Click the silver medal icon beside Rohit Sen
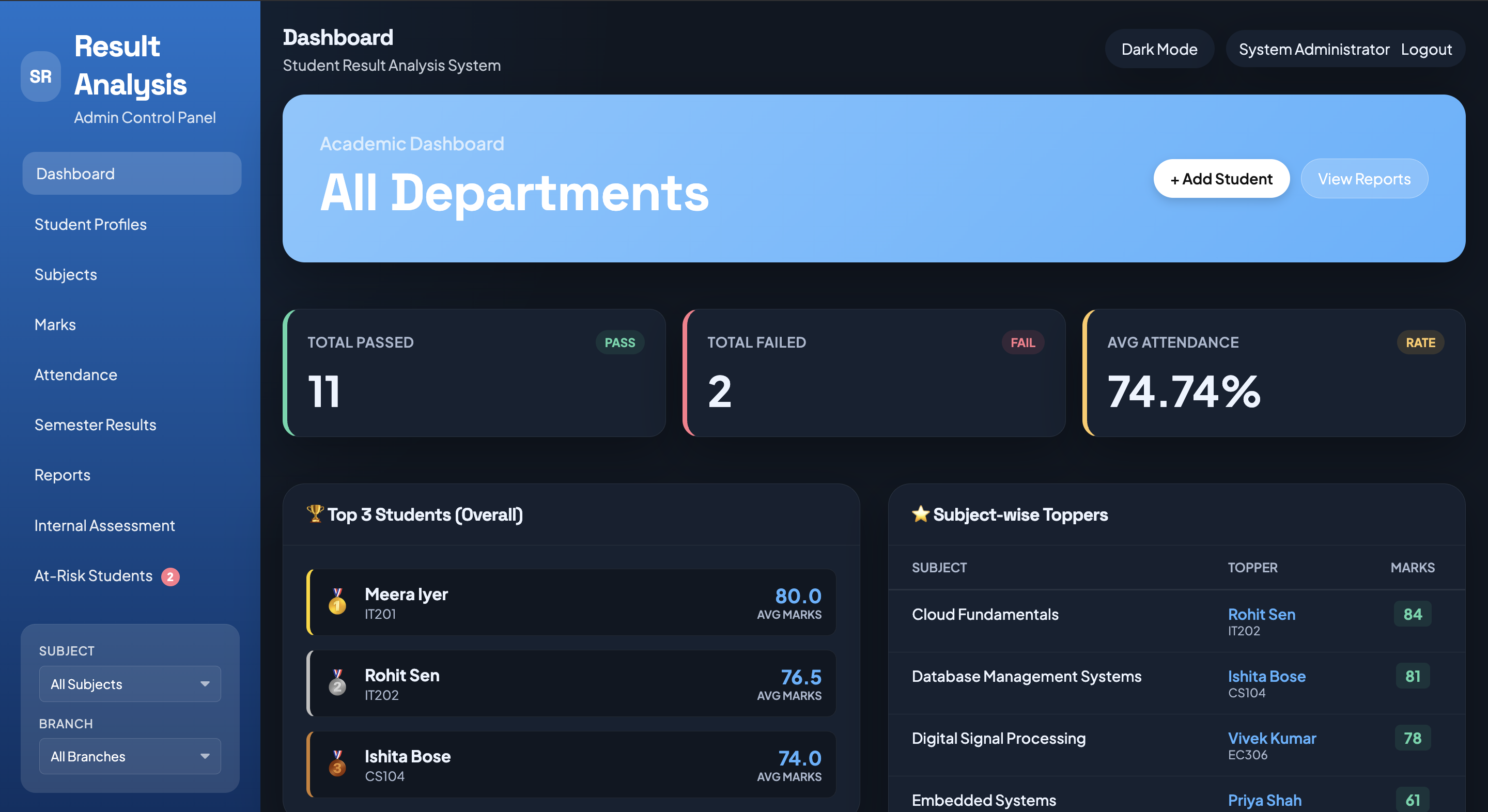This screenshot has height=812, width=1488. pos(337,683)
